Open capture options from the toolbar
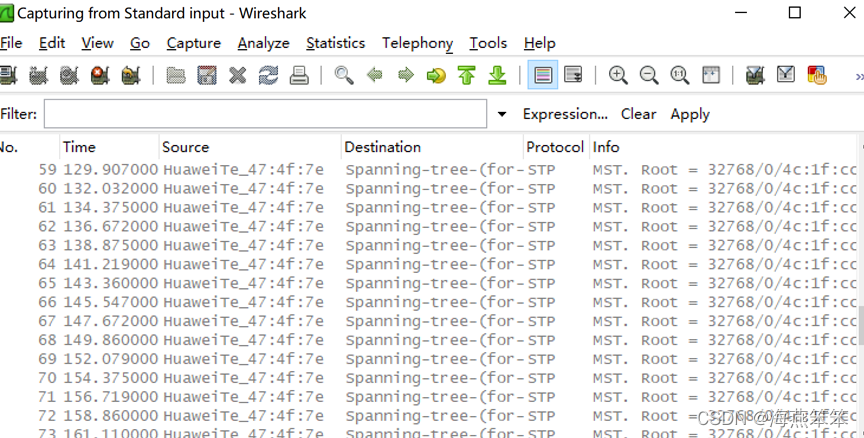 39,75
